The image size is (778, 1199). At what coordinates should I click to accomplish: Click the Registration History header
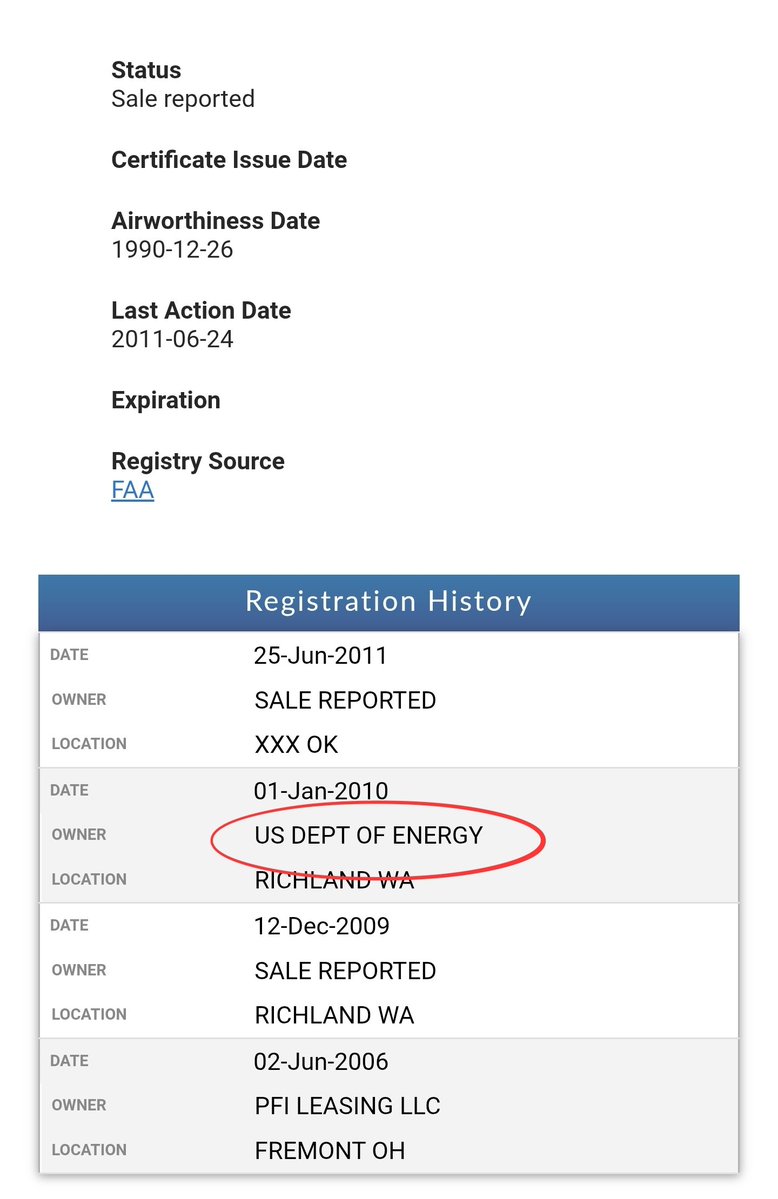click(x=388, y=602)
